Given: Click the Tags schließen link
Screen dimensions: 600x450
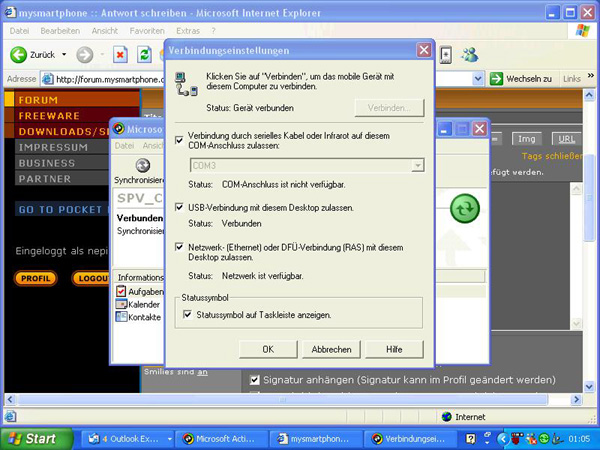Looking at the screenshot, I should [552, 156].
